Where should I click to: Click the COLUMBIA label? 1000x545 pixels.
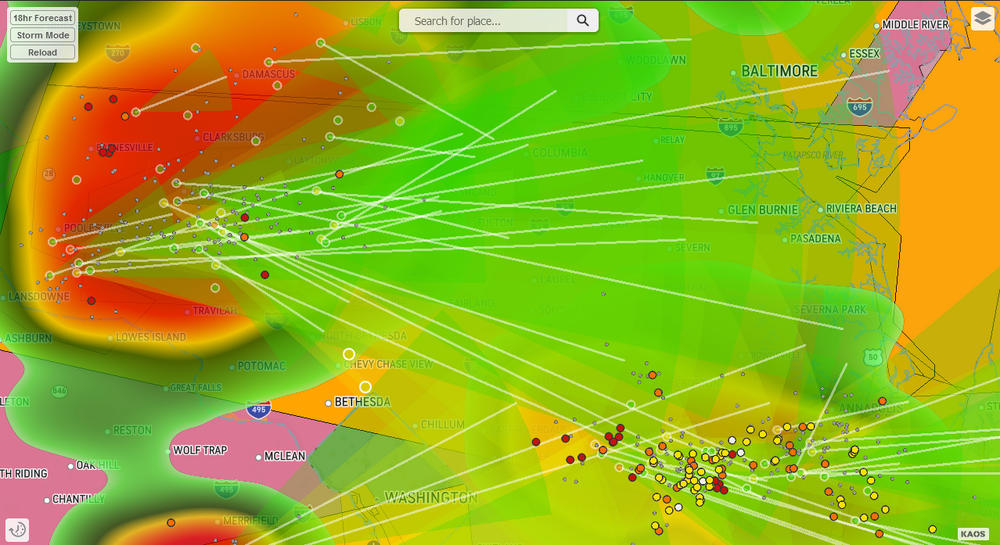pos(560,153)
